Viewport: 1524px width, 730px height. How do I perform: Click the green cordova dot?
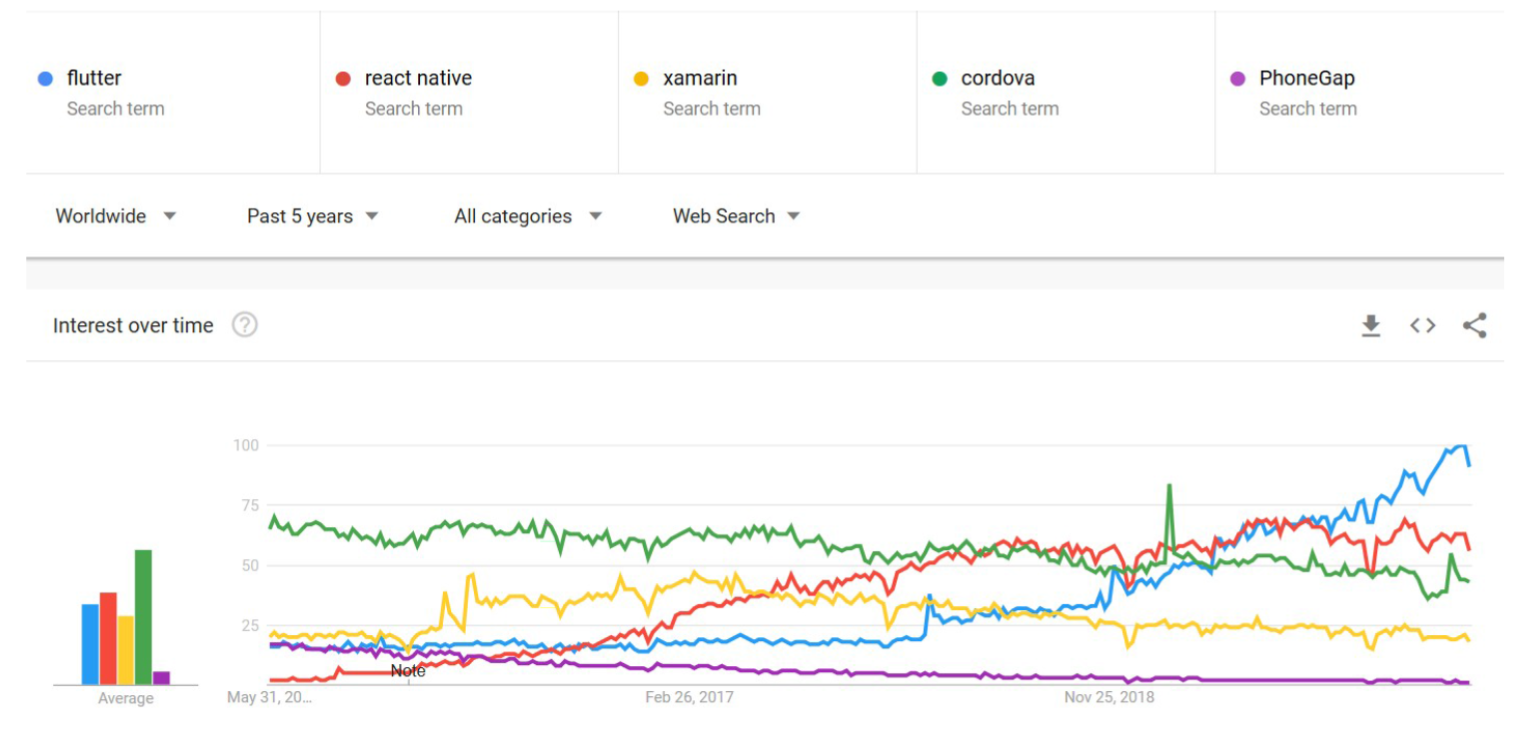[x=939, y=79]
